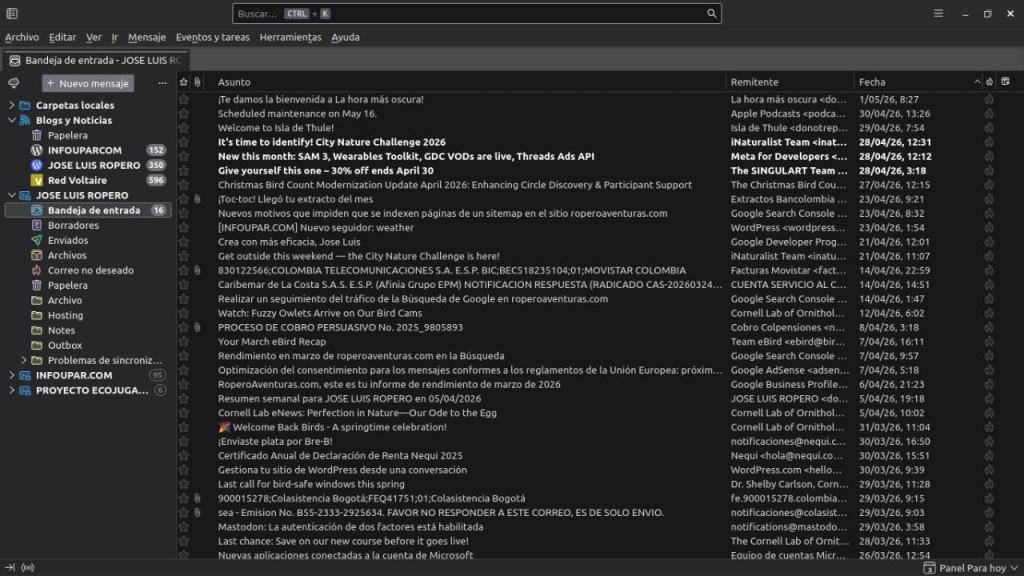Click the Nuevo mensaje button
Image resolution: width=1024 pixels, height=576 pixels.
point(88,83)
